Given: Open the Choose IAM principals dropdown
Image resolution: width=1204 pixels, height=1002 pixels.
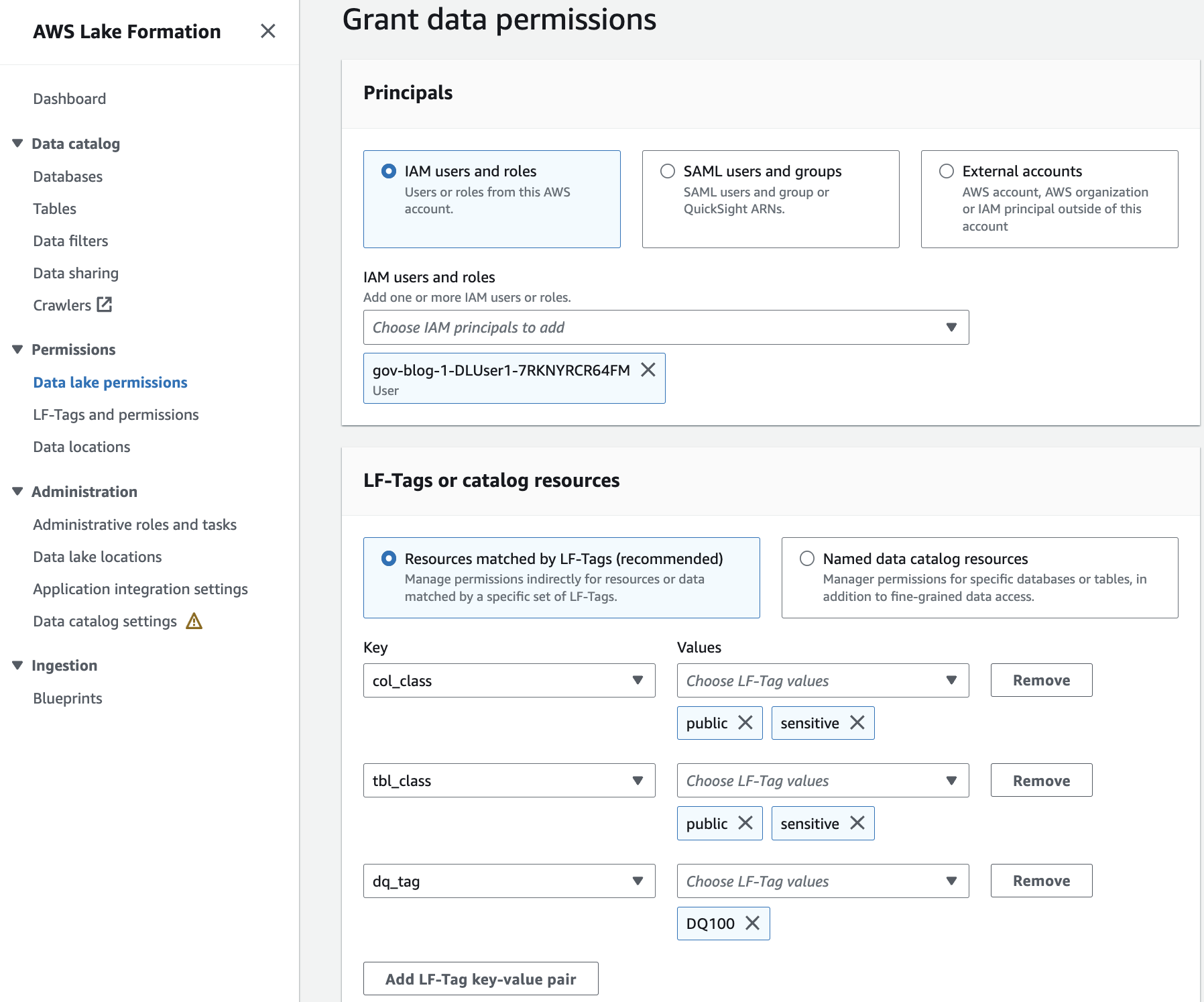Looking at the screenshot, I should coord(666,327).
